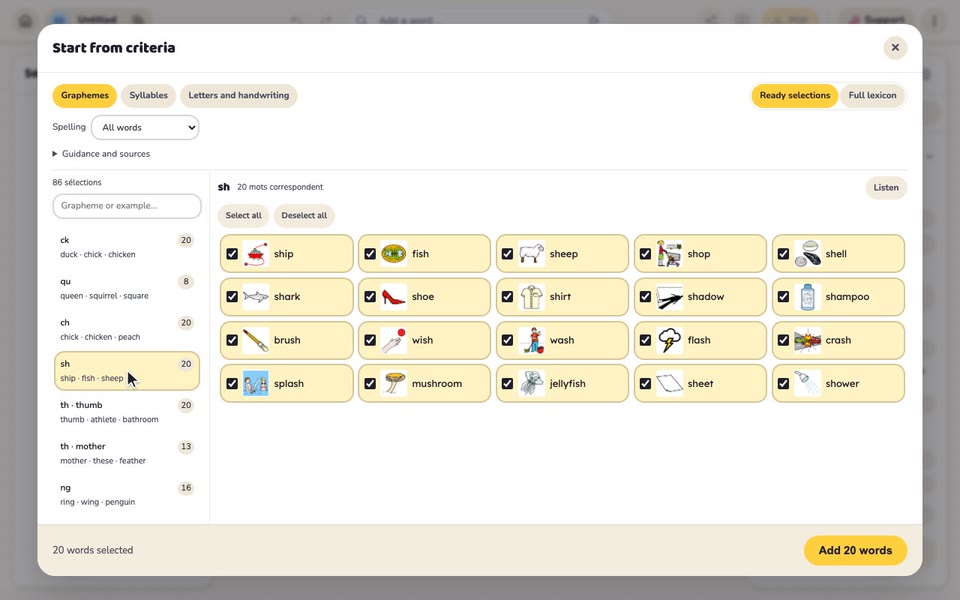This screenshot has width=960, height=600.
Task: Switch to Full lexicon view
Action: [x=872, y=96]
